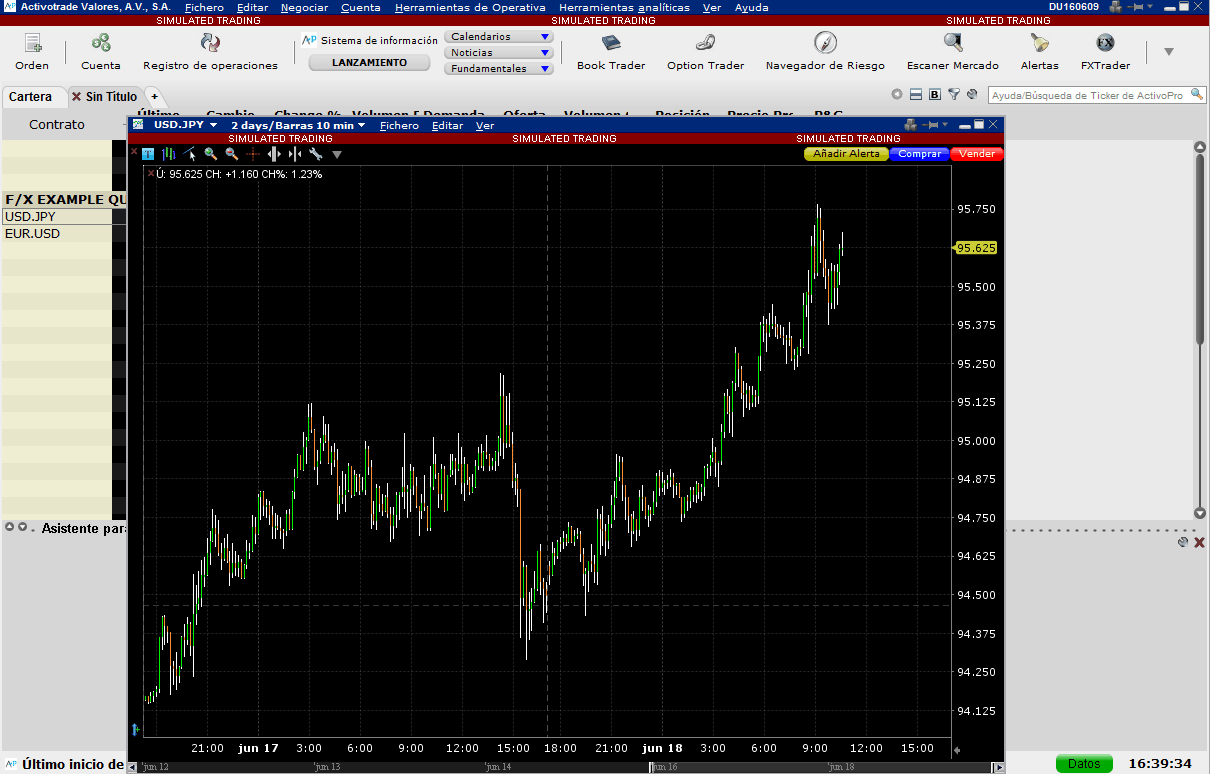This screenshot has height=774, width=1210.
Task: Remove the Ú/CH quote line from chart
Action: click(x=150, y=174)
